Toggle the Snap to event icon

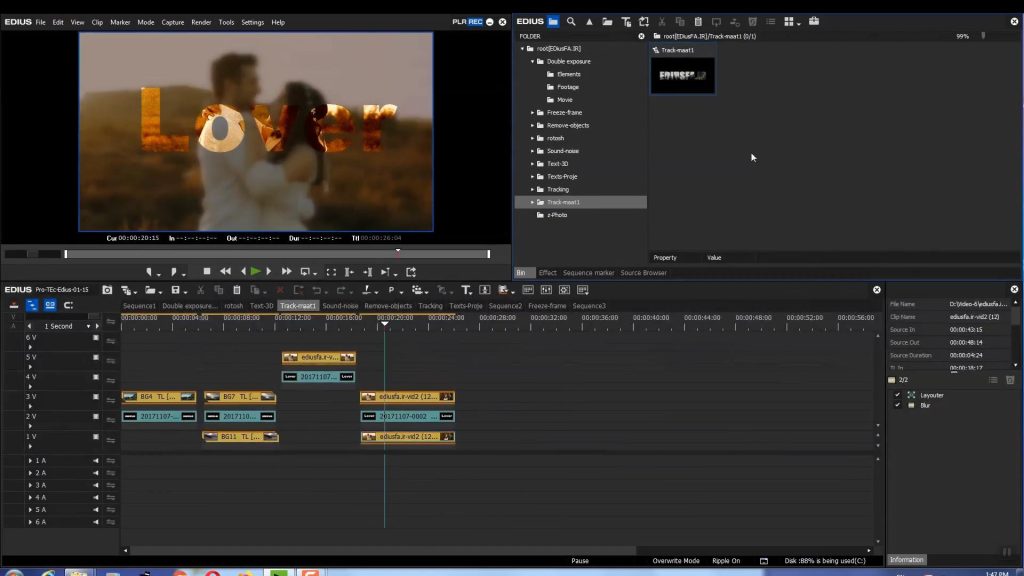click(68, 305)
